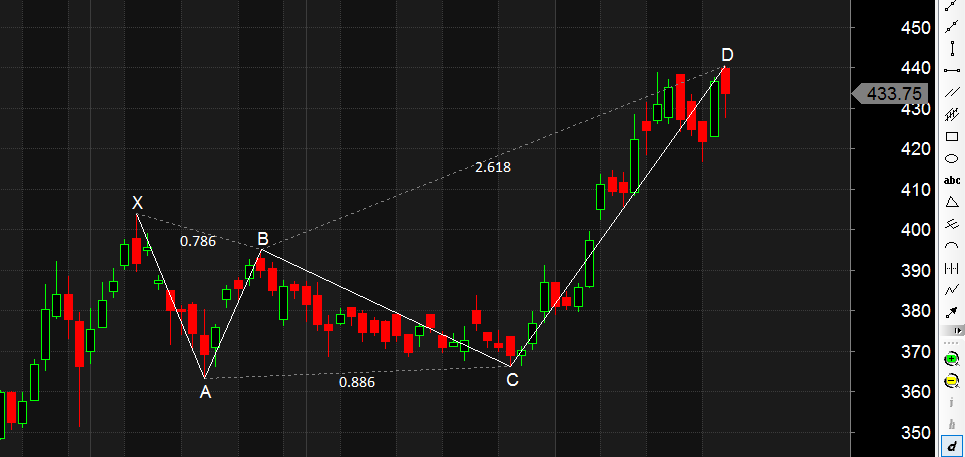This screenshot has width=965, height=457.
Task: Select the horizontal line drawing tool
Action: point(952,70)
